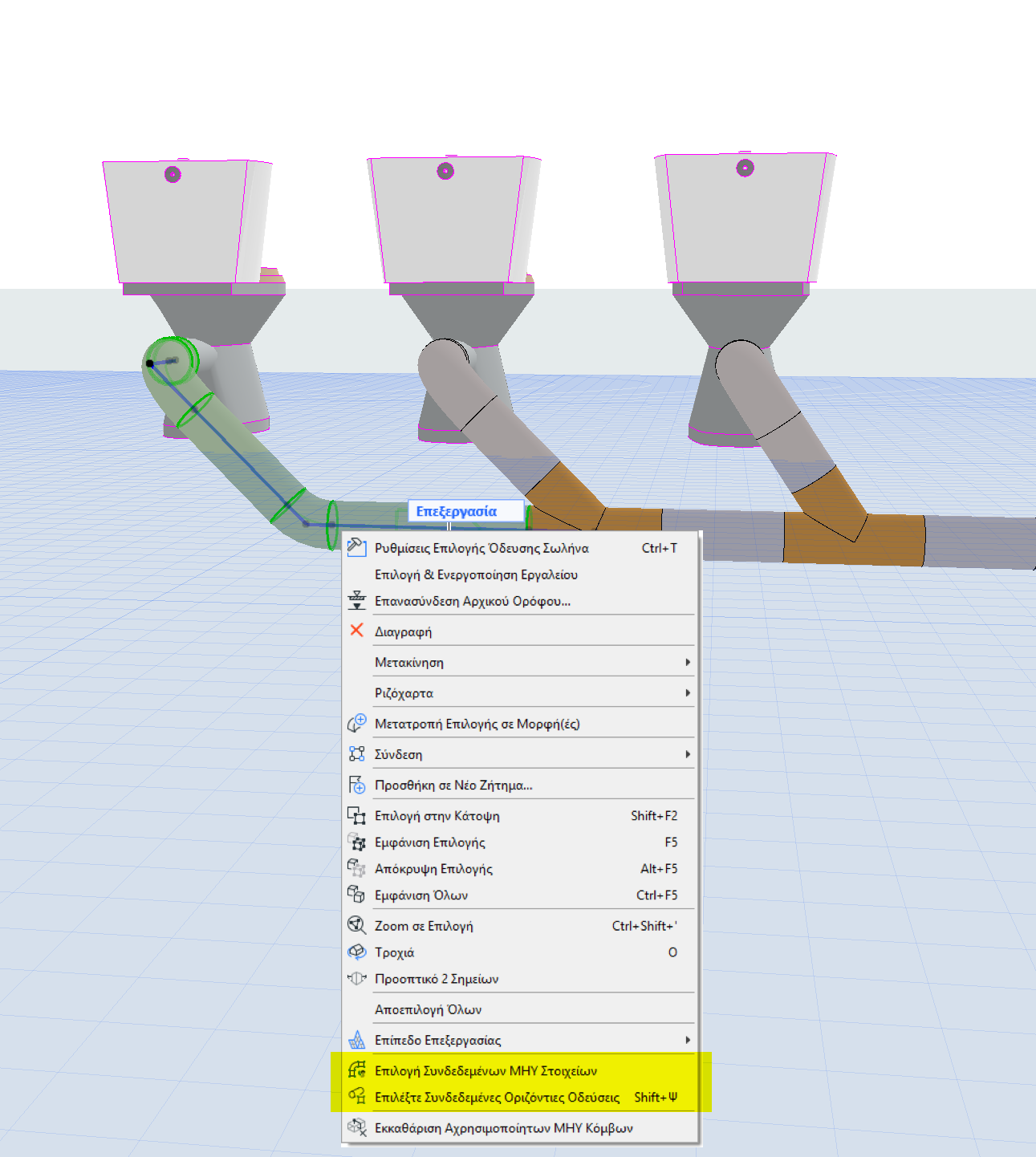Click the red X delete icon
Image resolution: width=1036 pixels, height=1157 pixels.
[x=356, y=631]
